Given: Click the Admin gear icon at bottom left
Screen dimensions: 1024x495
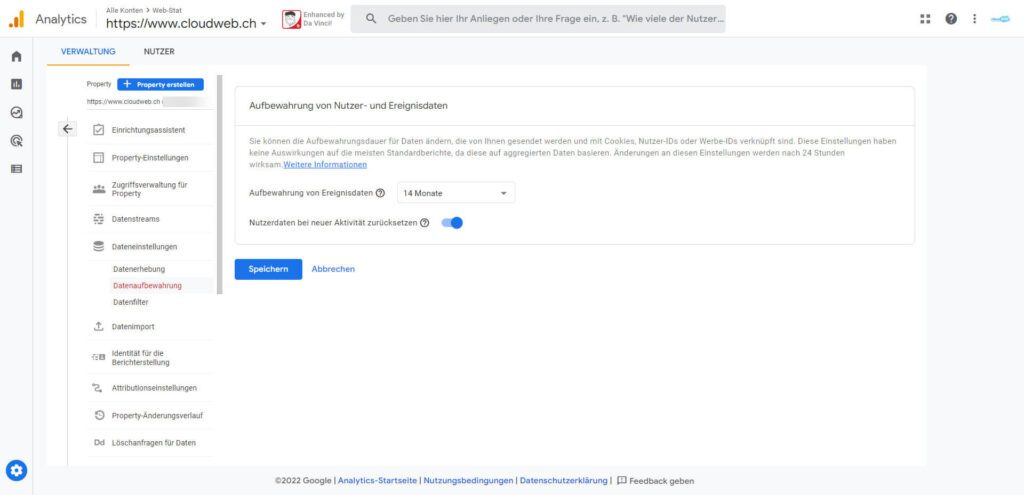Looking at the screenshot, I should pos(16,470).
